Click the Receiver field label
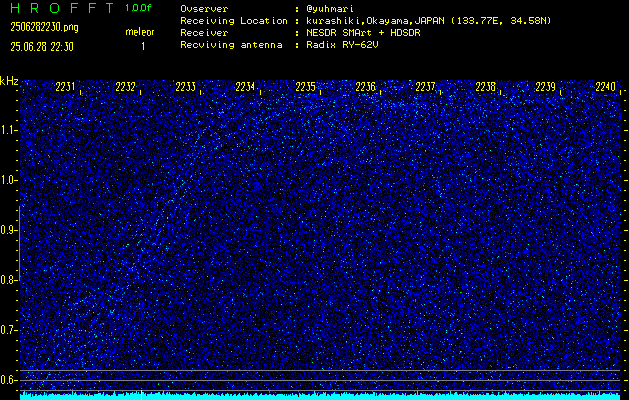629x400 pixels. (x=204, y=33)
